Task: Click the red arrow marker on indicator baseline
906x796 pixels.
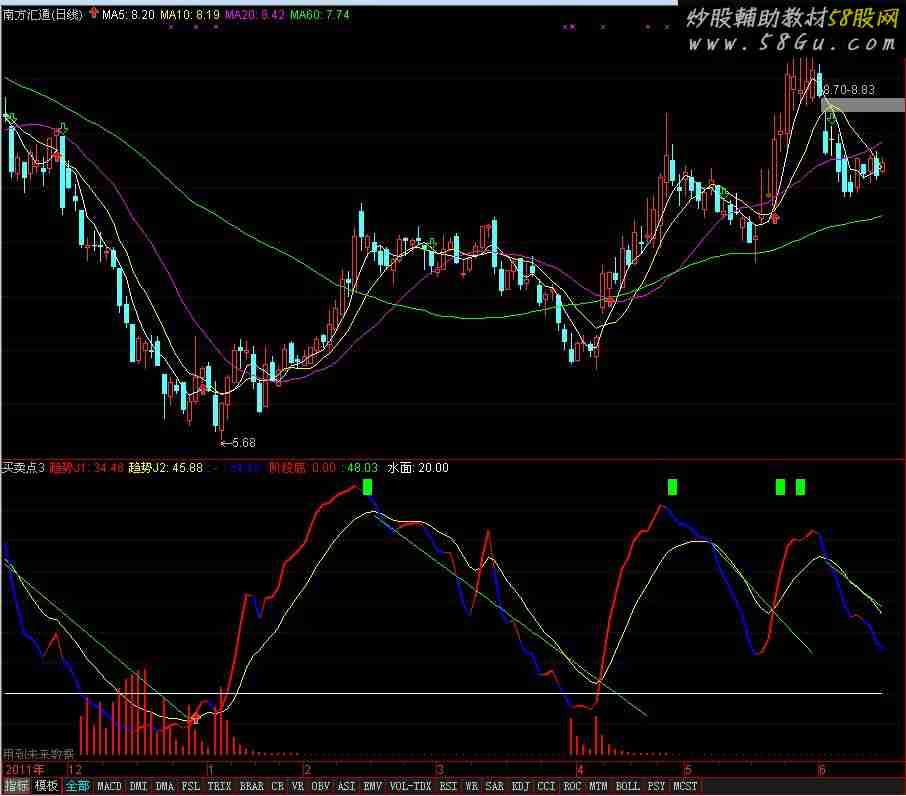Action: (x=196, y=717)
